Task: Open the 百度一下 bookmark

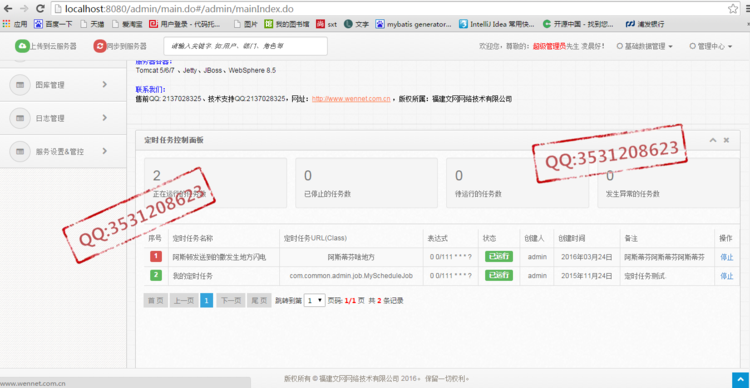Action: click(53, 23)
